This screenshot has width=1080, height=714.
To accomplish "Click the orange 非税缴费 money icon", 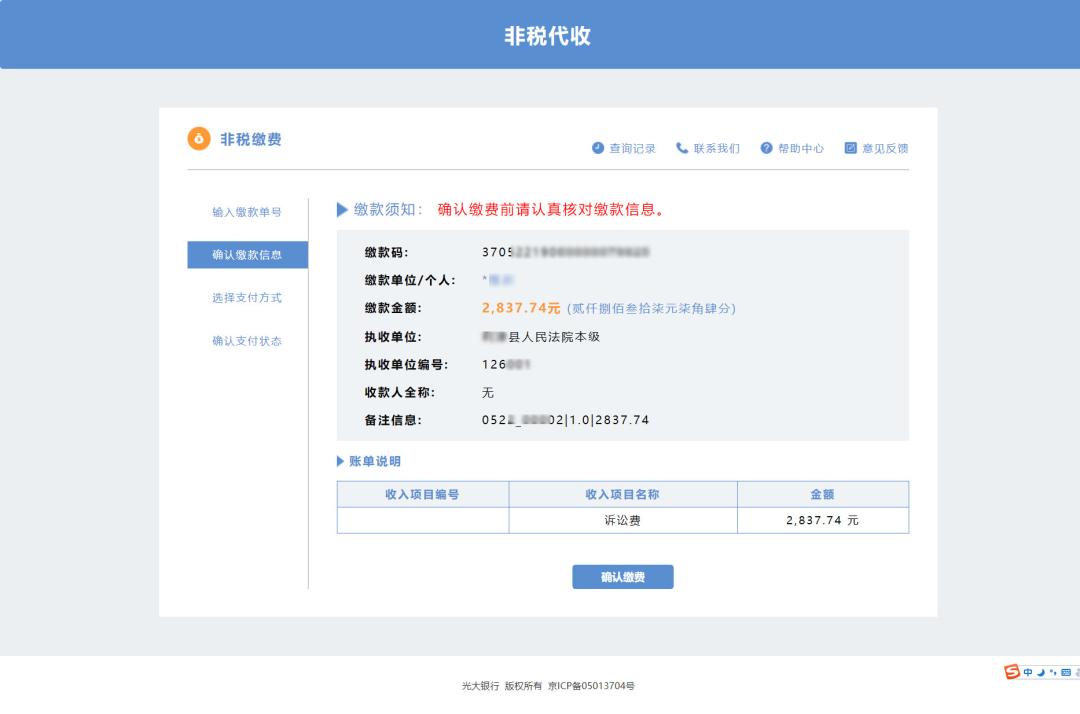I will coord(199,139).
